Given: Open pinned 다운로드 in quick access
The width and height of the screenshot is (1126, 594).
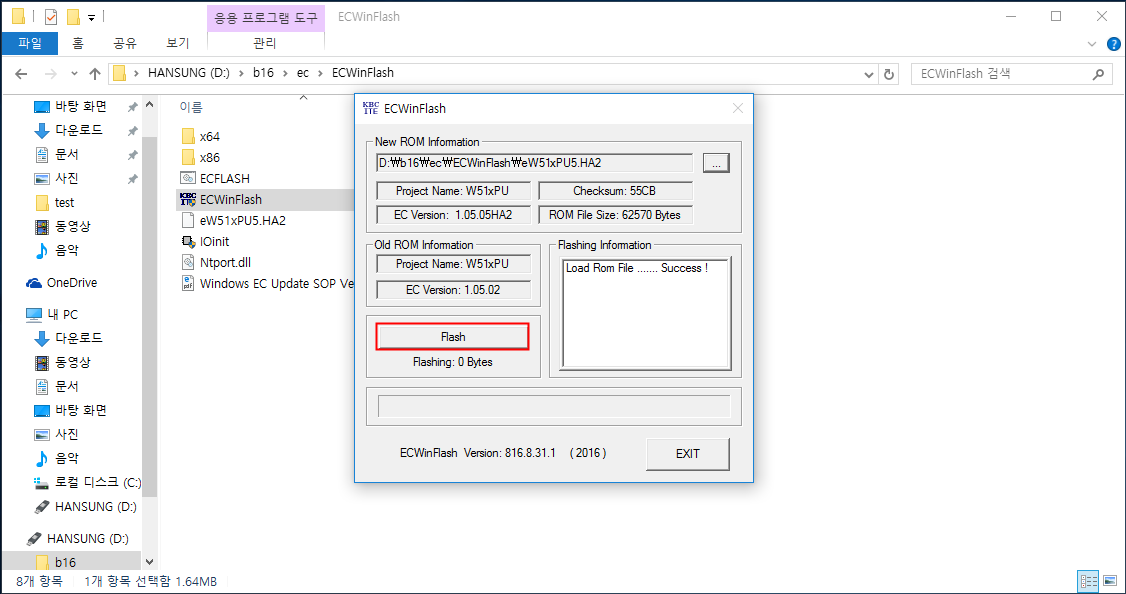Looking at the screenshot, I should (78, 130).
